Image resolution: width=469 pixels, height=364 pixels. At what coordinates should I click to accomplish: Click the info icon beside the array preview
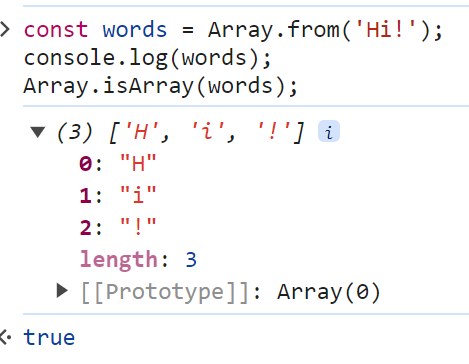tap(329, 131)
